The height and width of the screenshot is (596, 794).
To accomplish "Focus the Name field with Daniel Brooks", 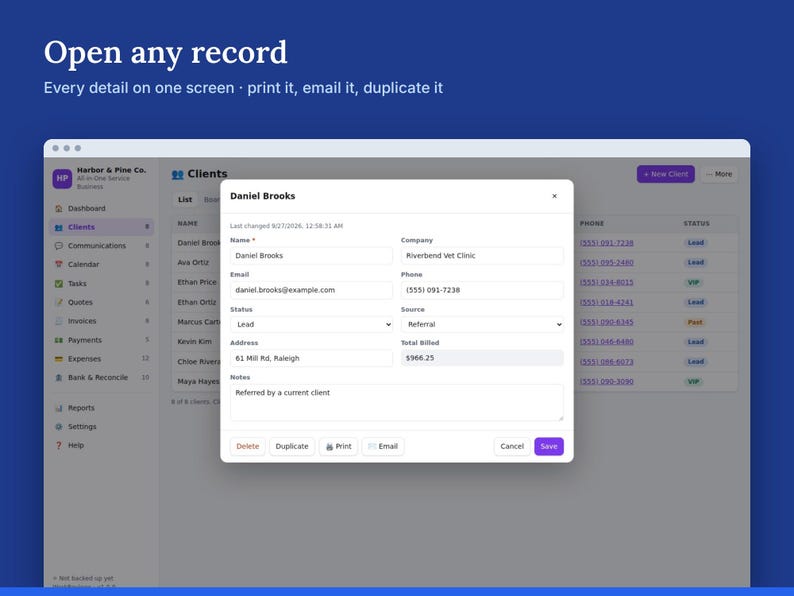I will 311,255.
